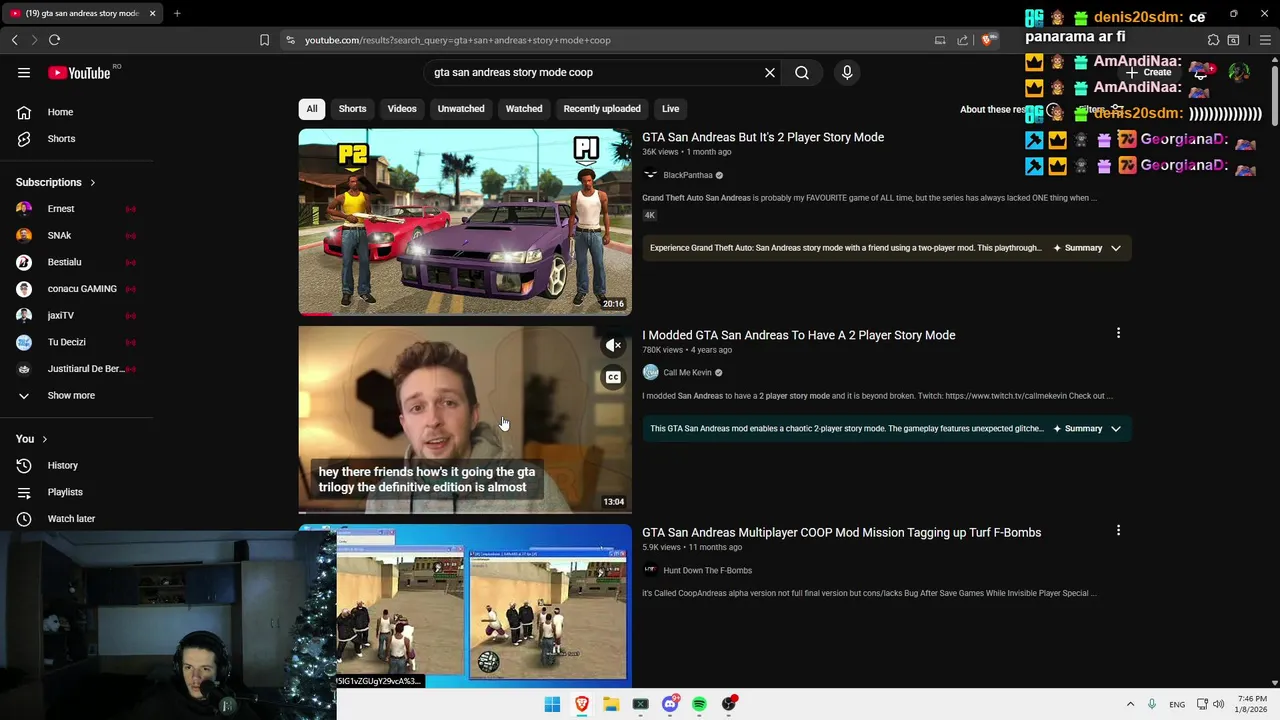This screenshot has width=1280, height=720.
Task: Open the YouTube guide hamburger menu
Action: 24,72
